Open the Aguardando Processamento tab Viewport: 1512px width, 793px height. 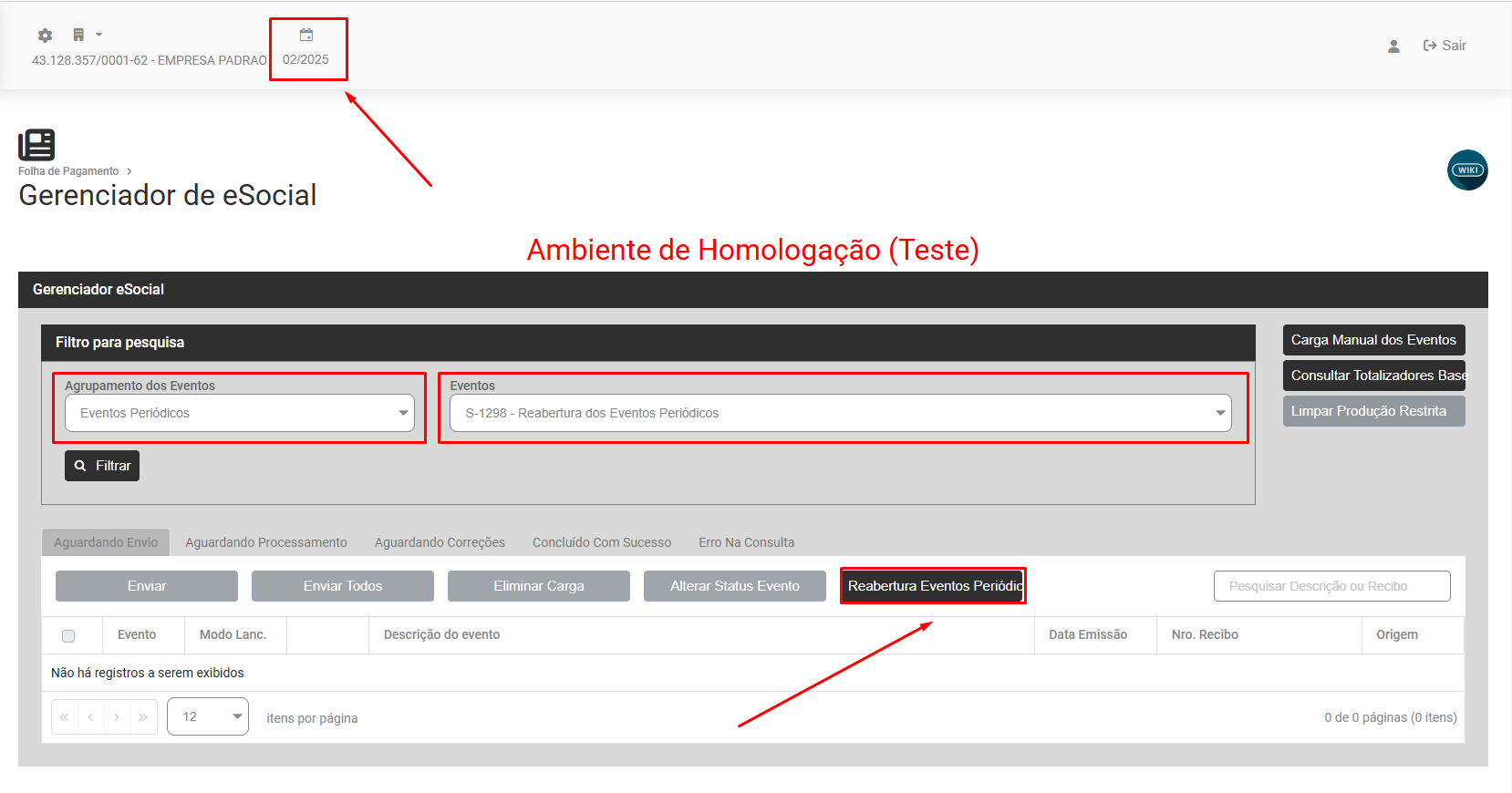point(266,542)
